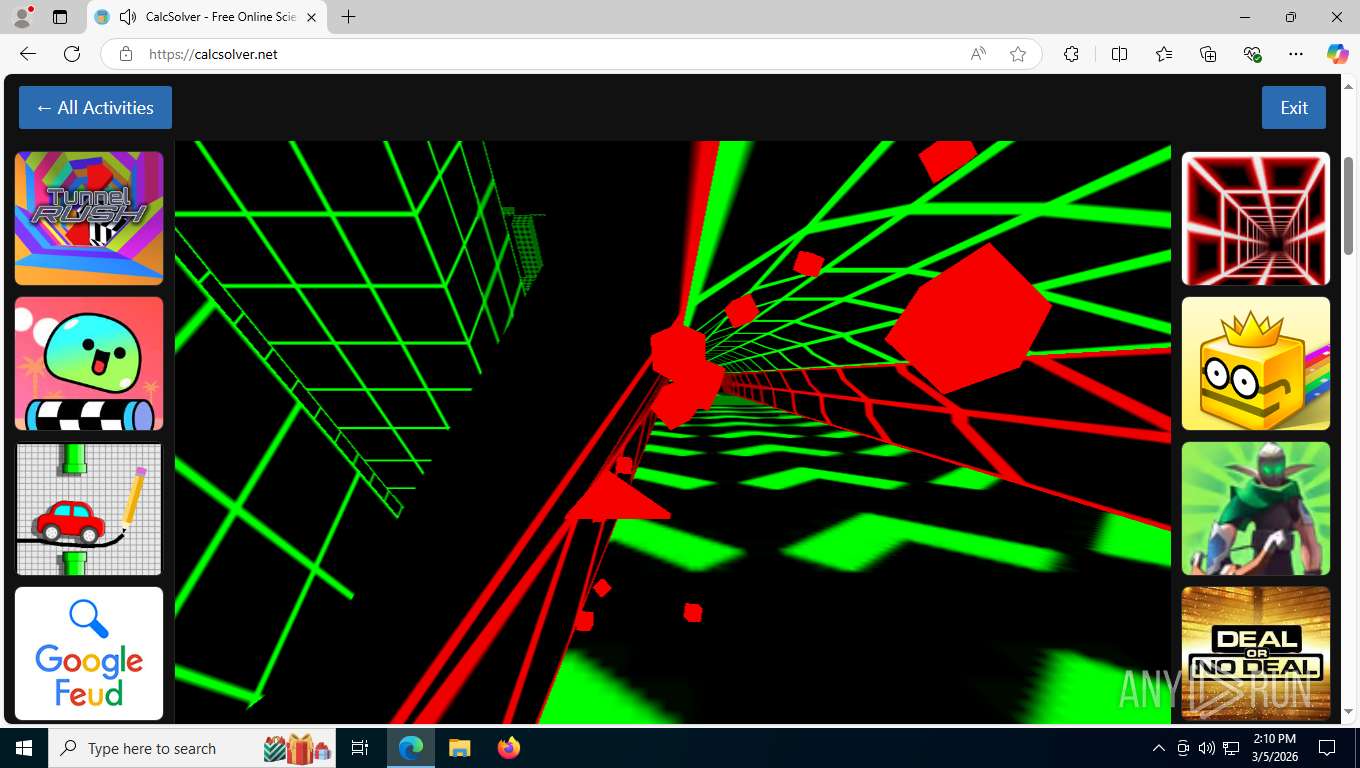Open the clock showing 2:10 PM
This screenshot has height=768, width=1360.
(x=1275, y=748)
